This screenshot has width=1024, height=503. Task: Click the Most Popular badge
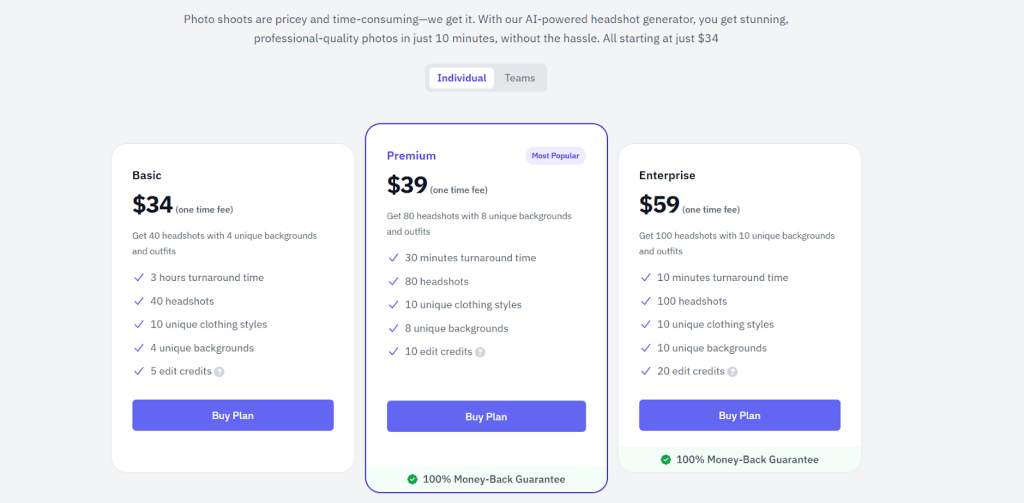tap(555, 156)
